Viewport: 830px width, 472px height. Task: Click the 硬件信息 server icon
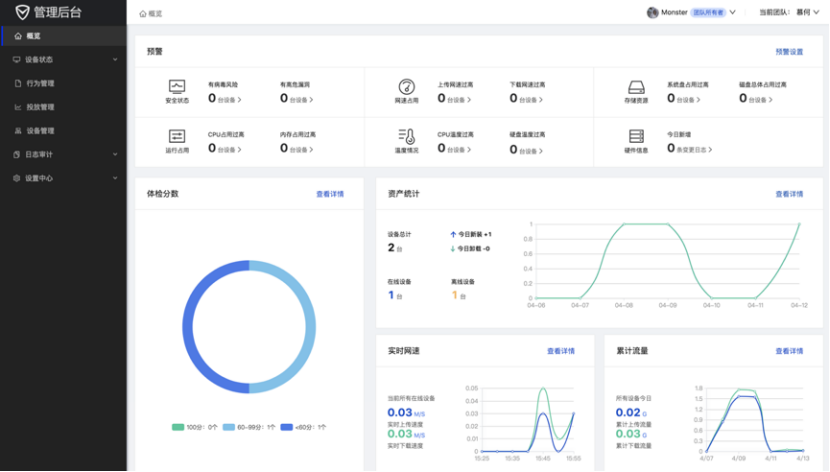636,136
